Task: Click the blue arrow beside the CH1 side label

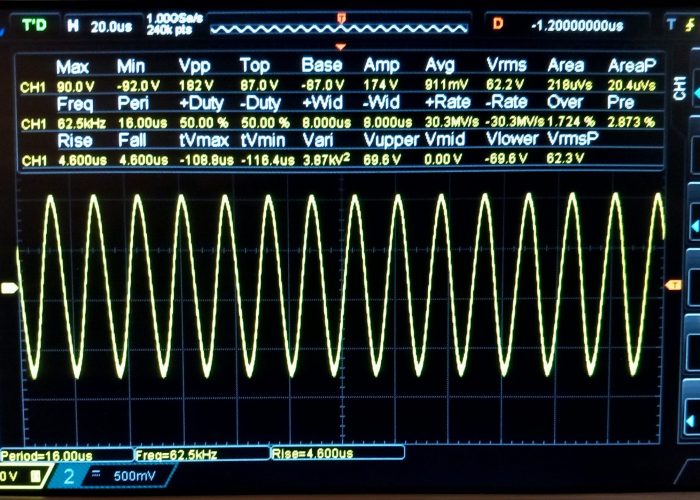Action: tap(696, 93)
